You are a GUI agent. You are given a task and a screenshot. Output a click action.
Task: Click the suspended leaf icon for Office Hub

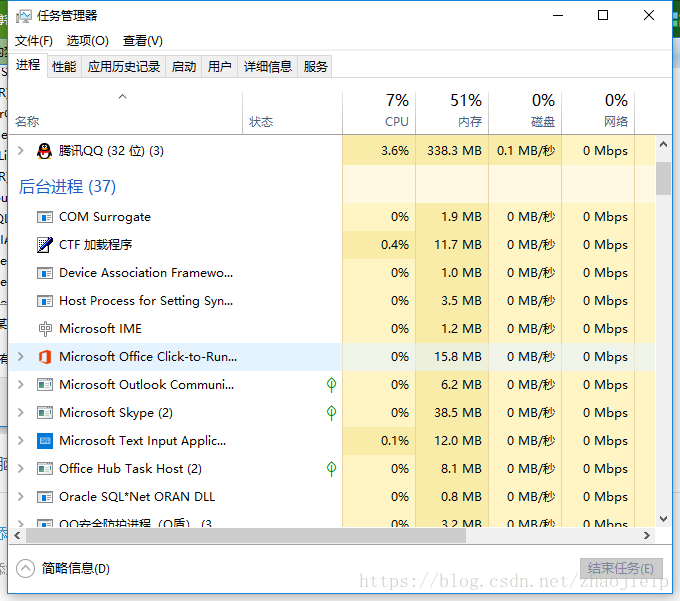click(x=331, y=469)
